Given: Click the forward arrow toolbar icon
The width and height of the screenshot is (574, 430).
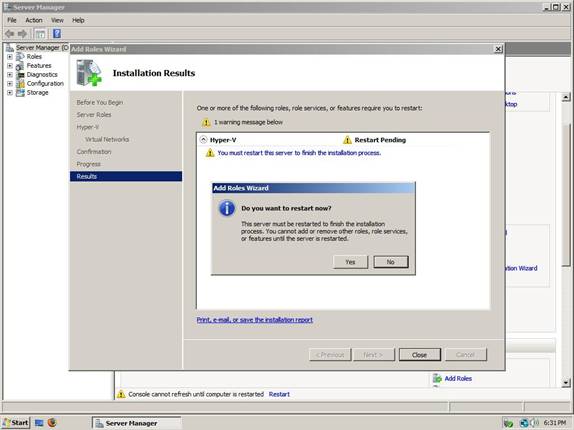Looking at the screenshot, I should [x=22, y=34].
